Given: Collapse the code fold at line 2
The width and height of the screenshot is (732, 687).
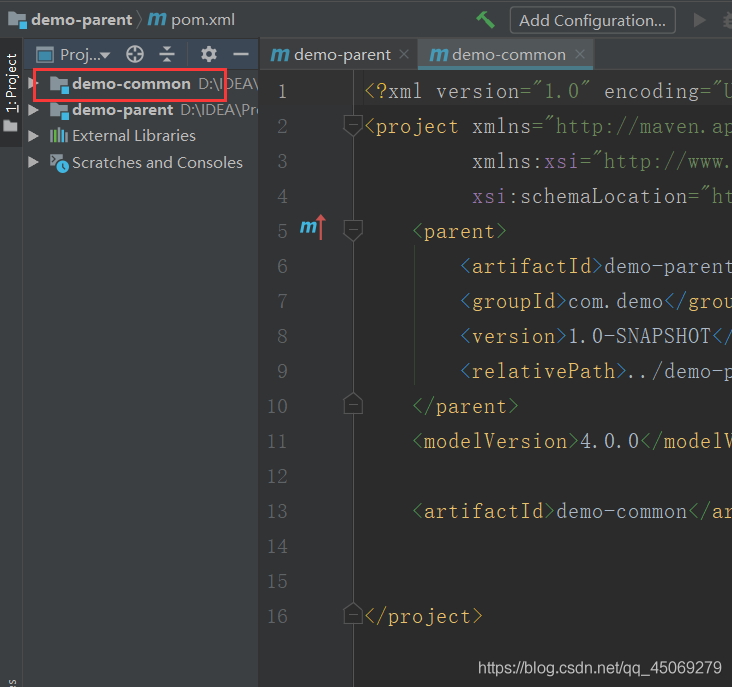Looking at the screenshot, I should 352,126.
